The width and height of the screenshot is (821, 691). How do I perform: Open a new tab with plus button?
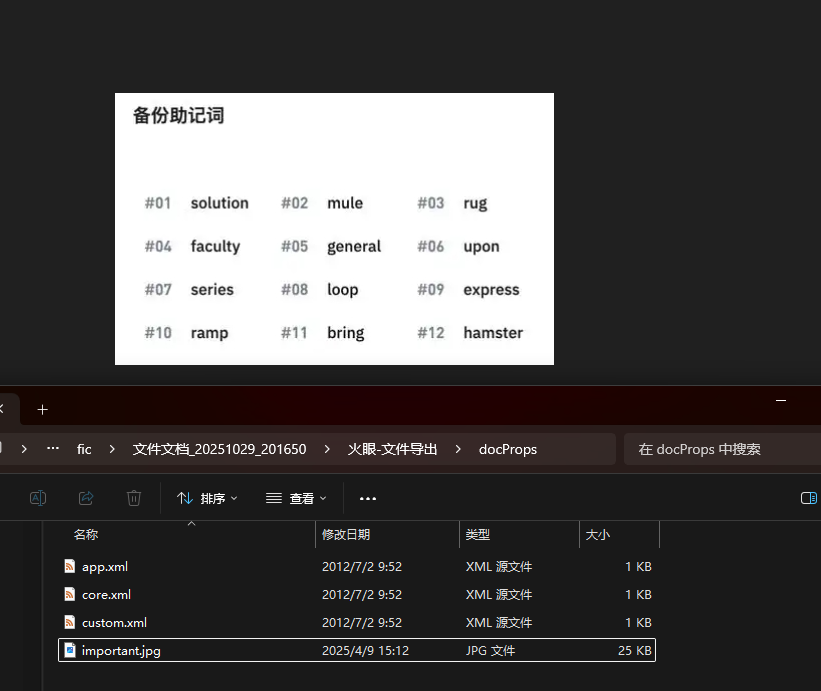tap(42, 409)
